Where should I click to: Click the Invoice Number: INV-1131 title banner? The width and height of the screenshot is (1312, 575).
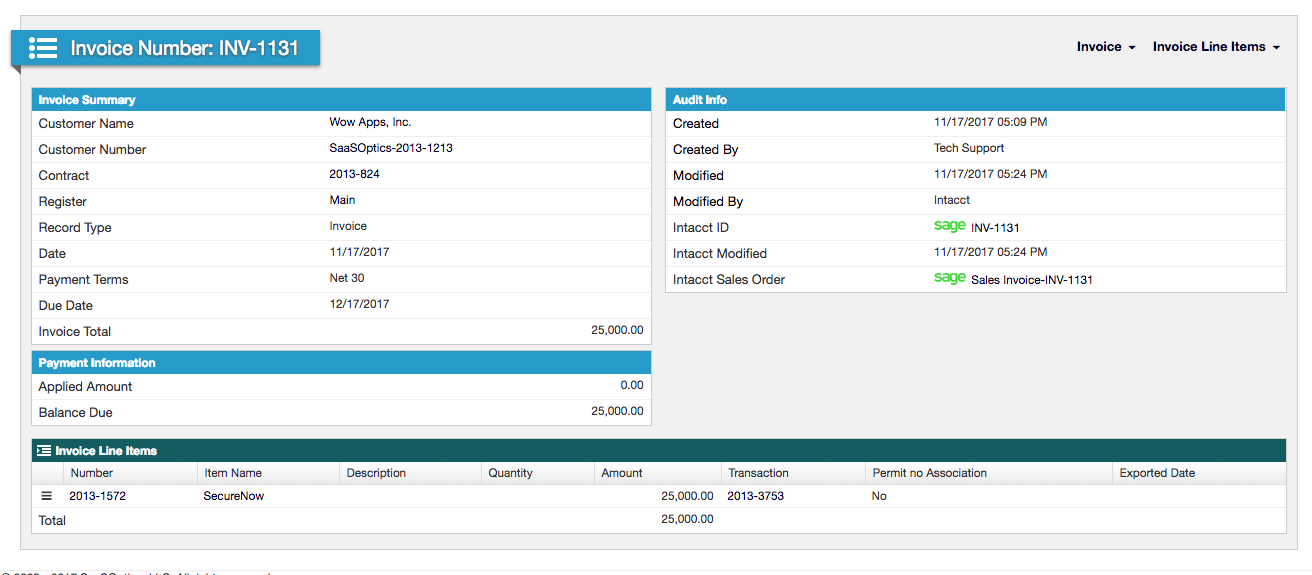[166, 47]
